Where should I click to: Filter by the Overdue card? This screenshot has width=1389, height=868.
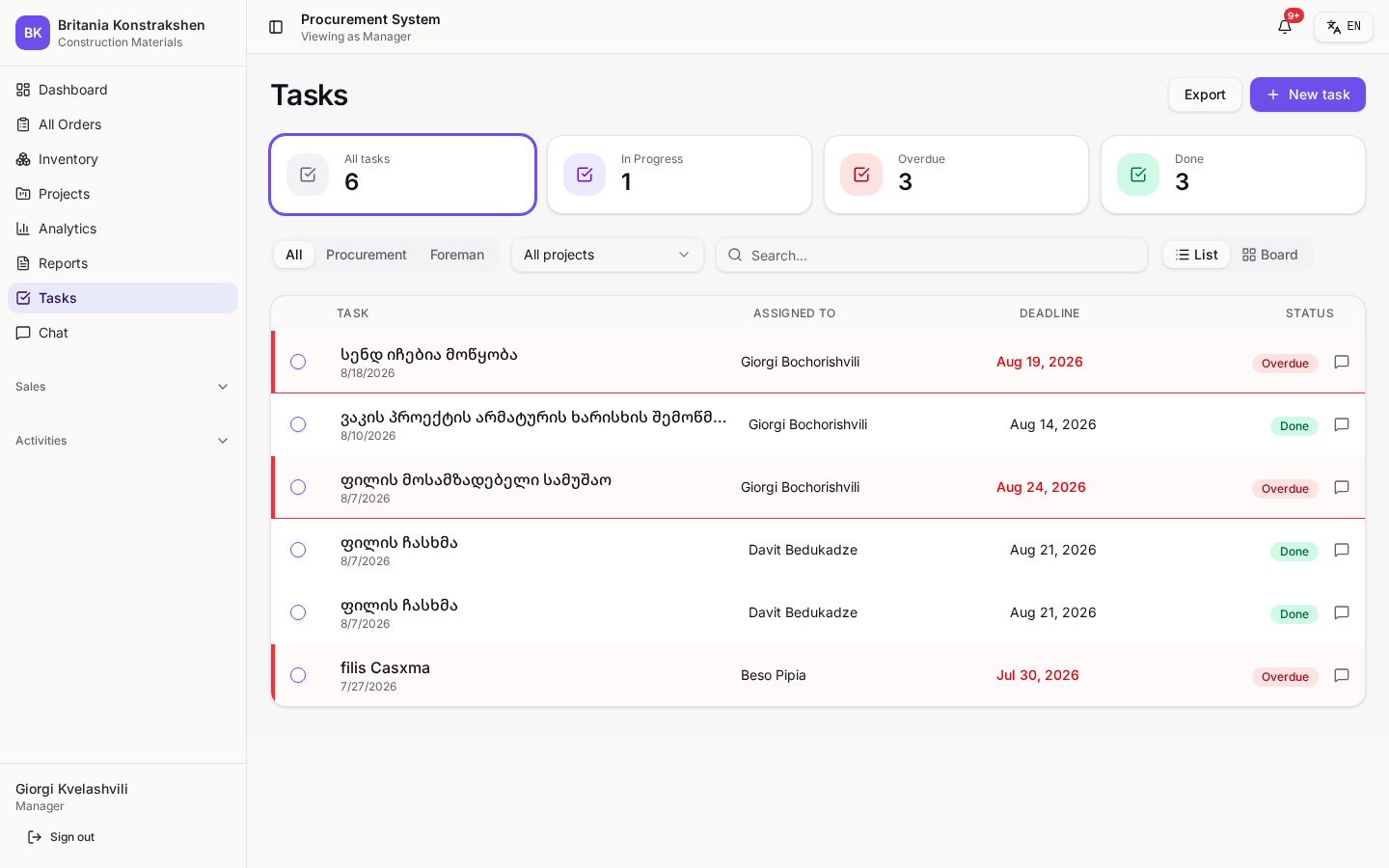(x=957, y=175)
